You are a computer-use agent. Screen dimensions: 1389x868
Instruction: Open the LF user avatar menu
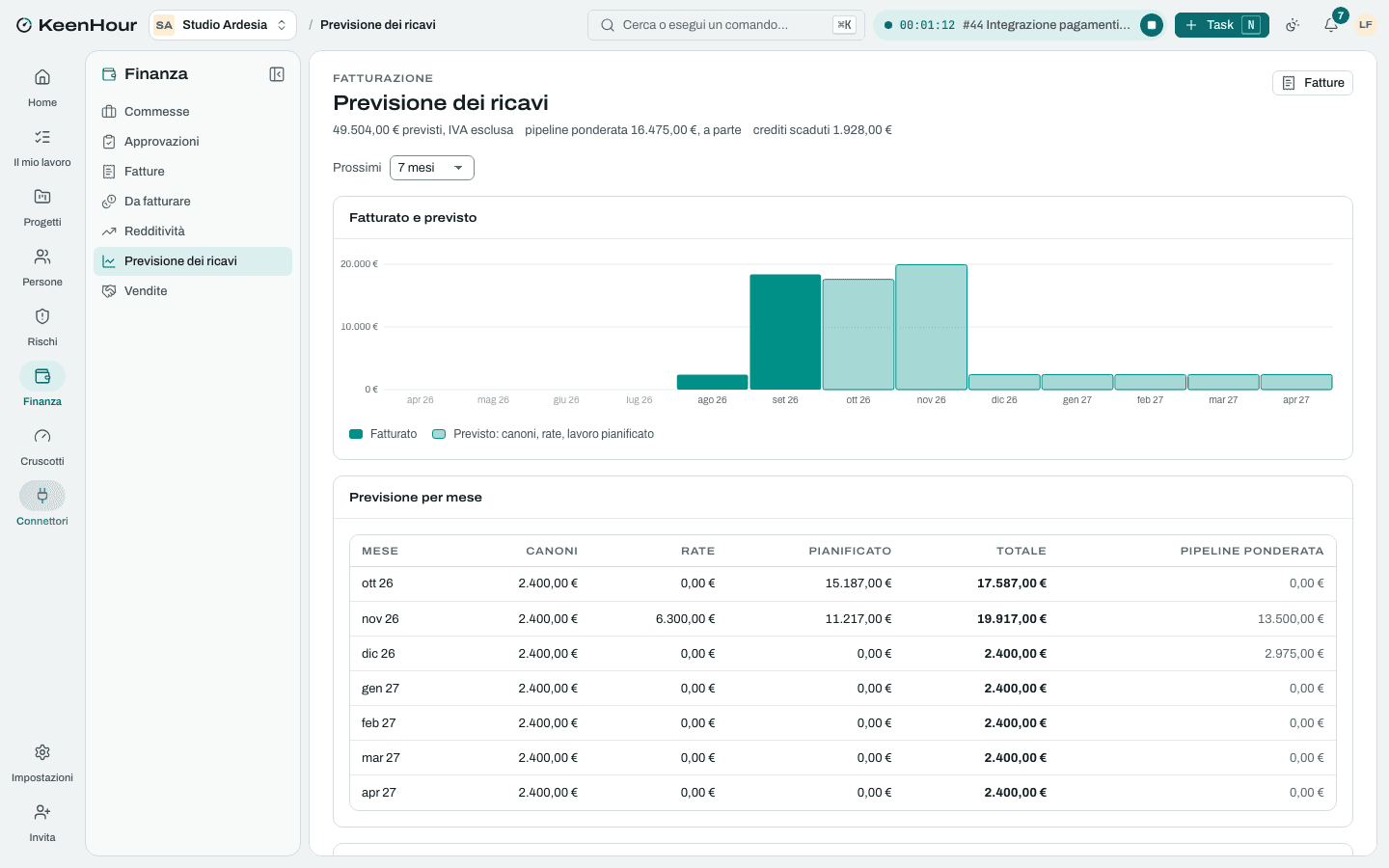coord(1366,25)
